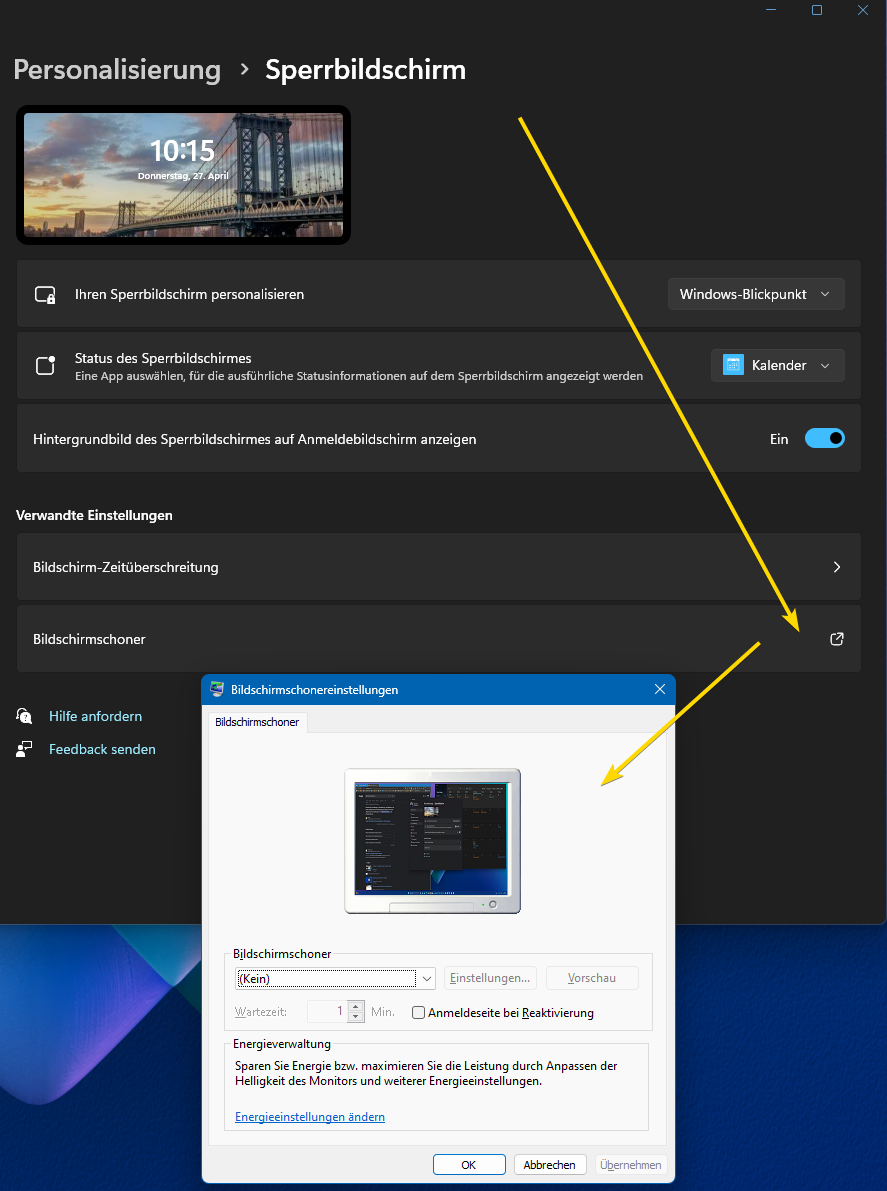
Task: Click the Sperrbildschirm breadcrumb title
Action: tap(365, 70)
